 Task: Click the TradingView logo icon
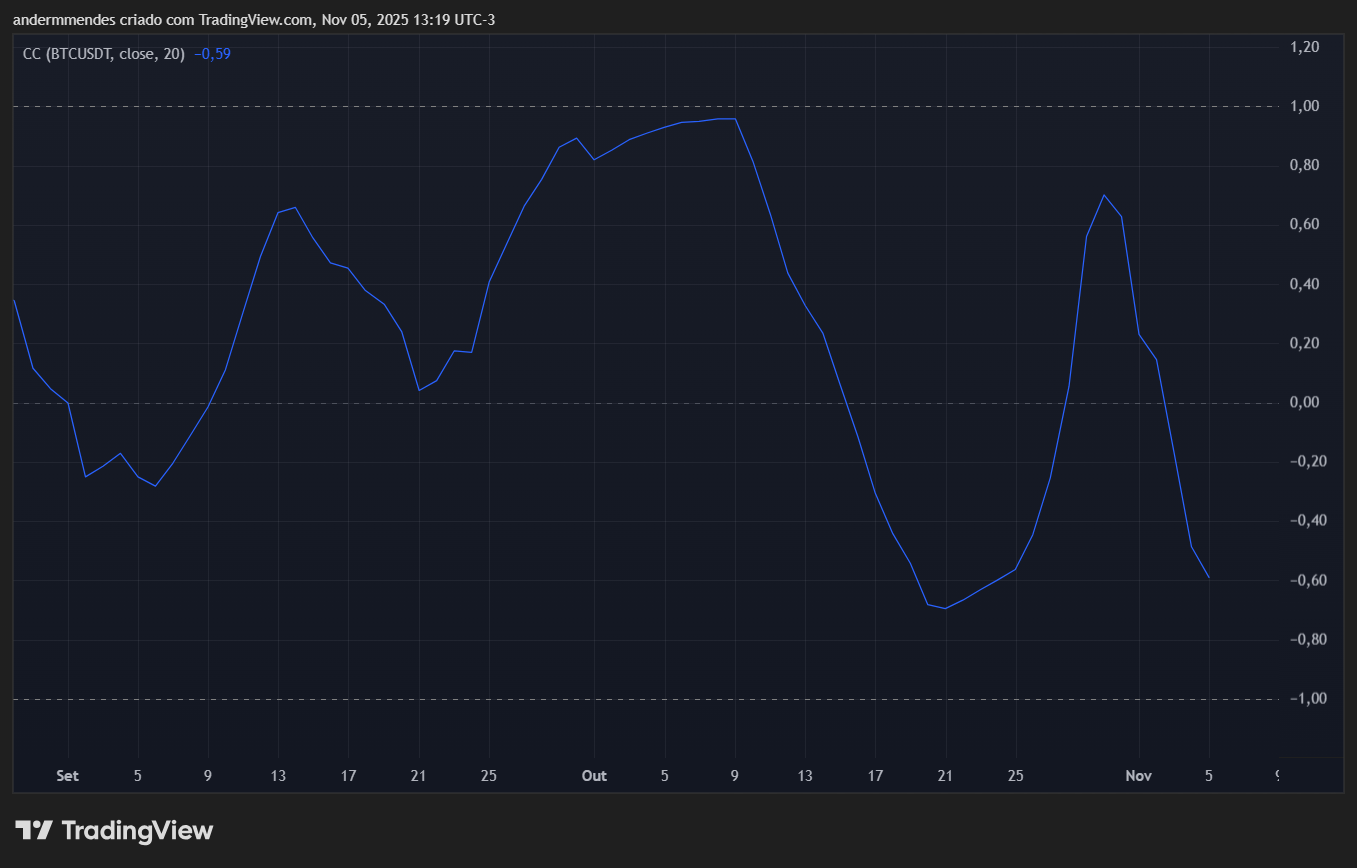click(x=36, y=830)
